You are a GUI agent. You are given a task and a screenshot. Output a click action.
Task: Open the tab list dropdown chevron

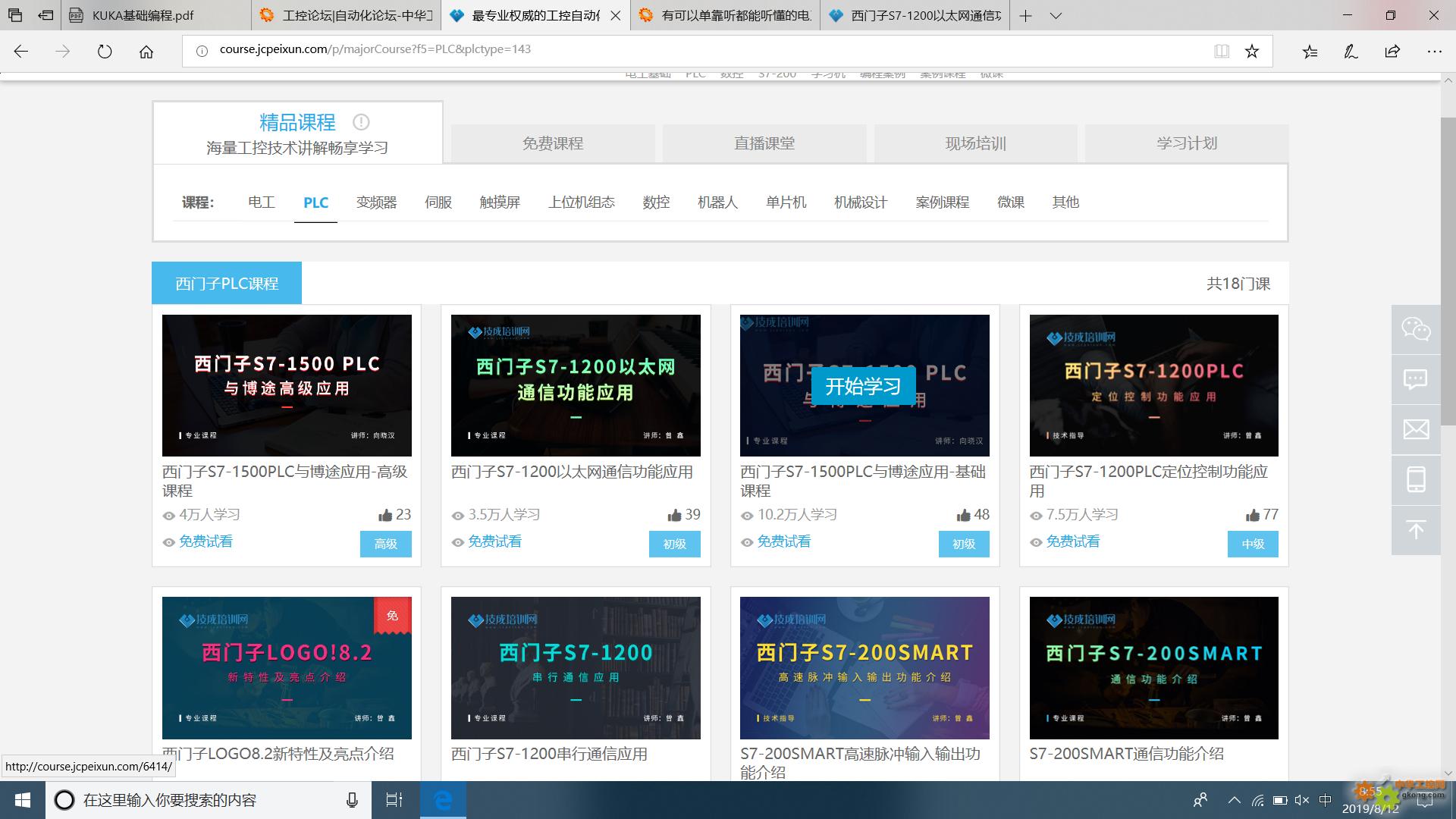coord(1056,15)
